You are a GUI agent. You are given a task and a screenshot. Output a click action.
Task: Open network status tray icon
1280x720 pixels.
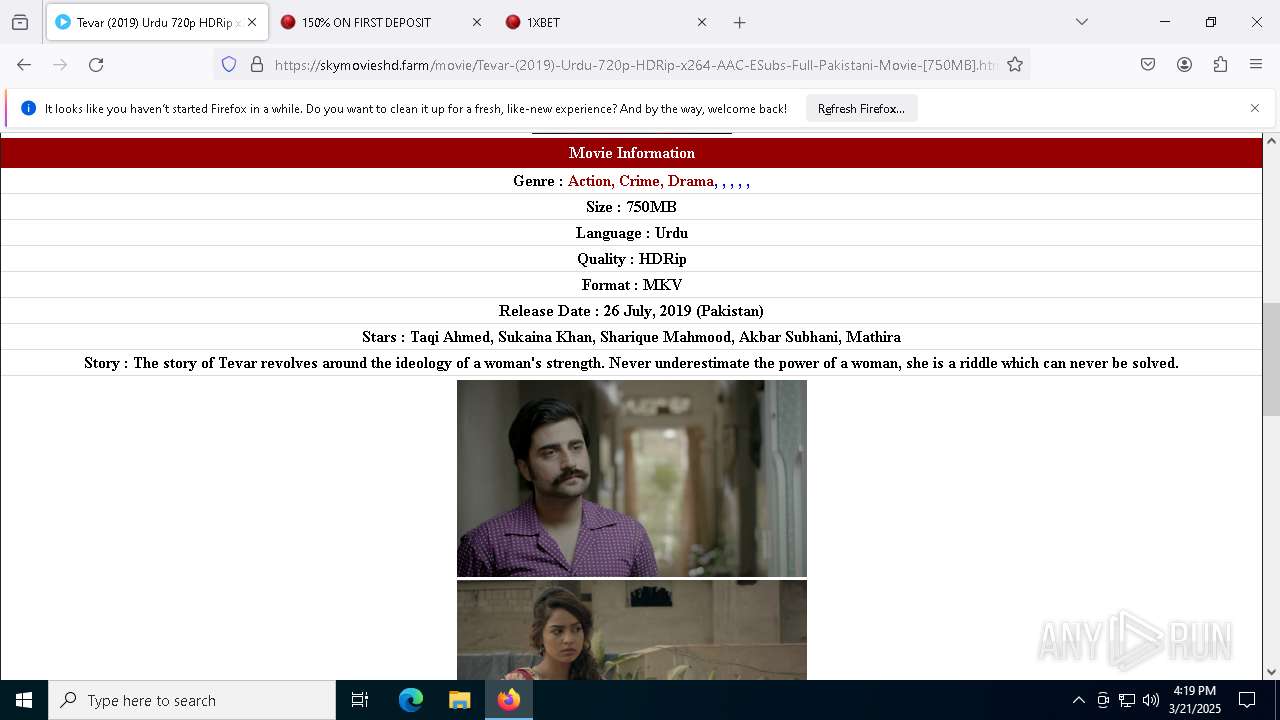click(1127, 700)
